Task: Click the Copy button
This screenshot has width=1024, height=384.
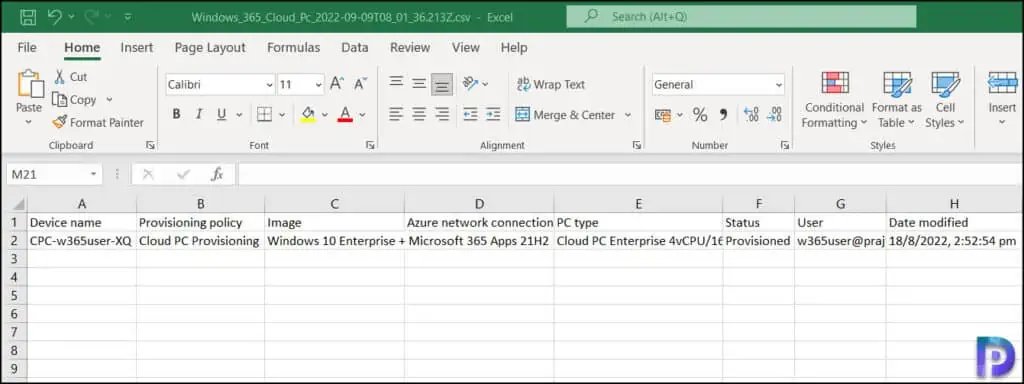Action: tap(74, 100)
